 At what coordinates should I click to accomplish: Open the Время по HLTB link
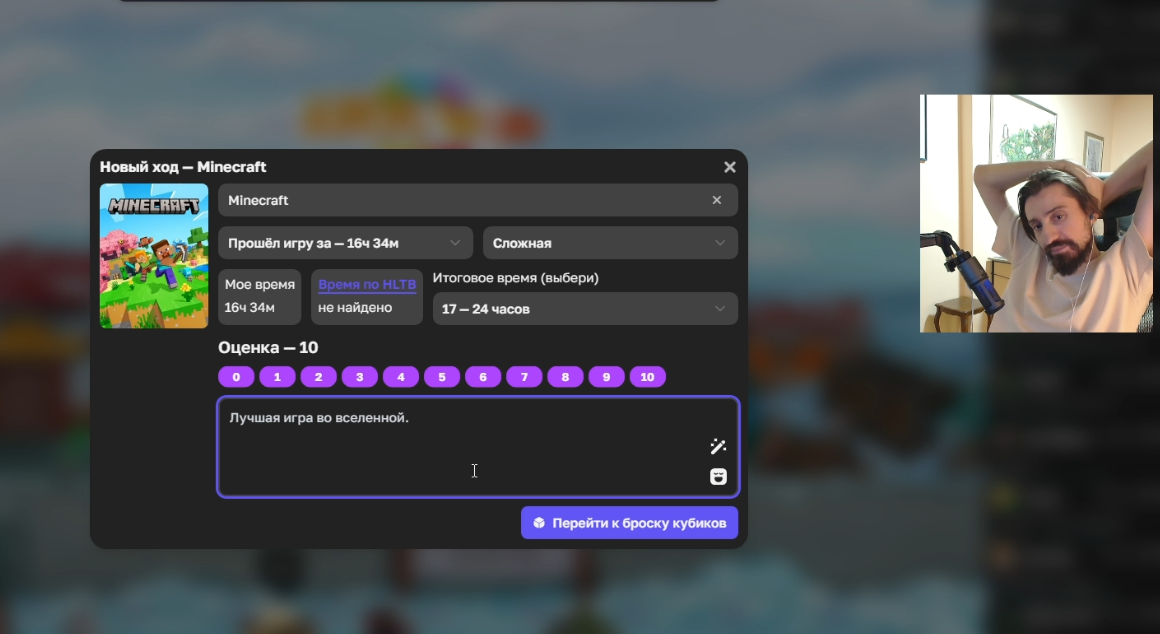coord(367,285)
